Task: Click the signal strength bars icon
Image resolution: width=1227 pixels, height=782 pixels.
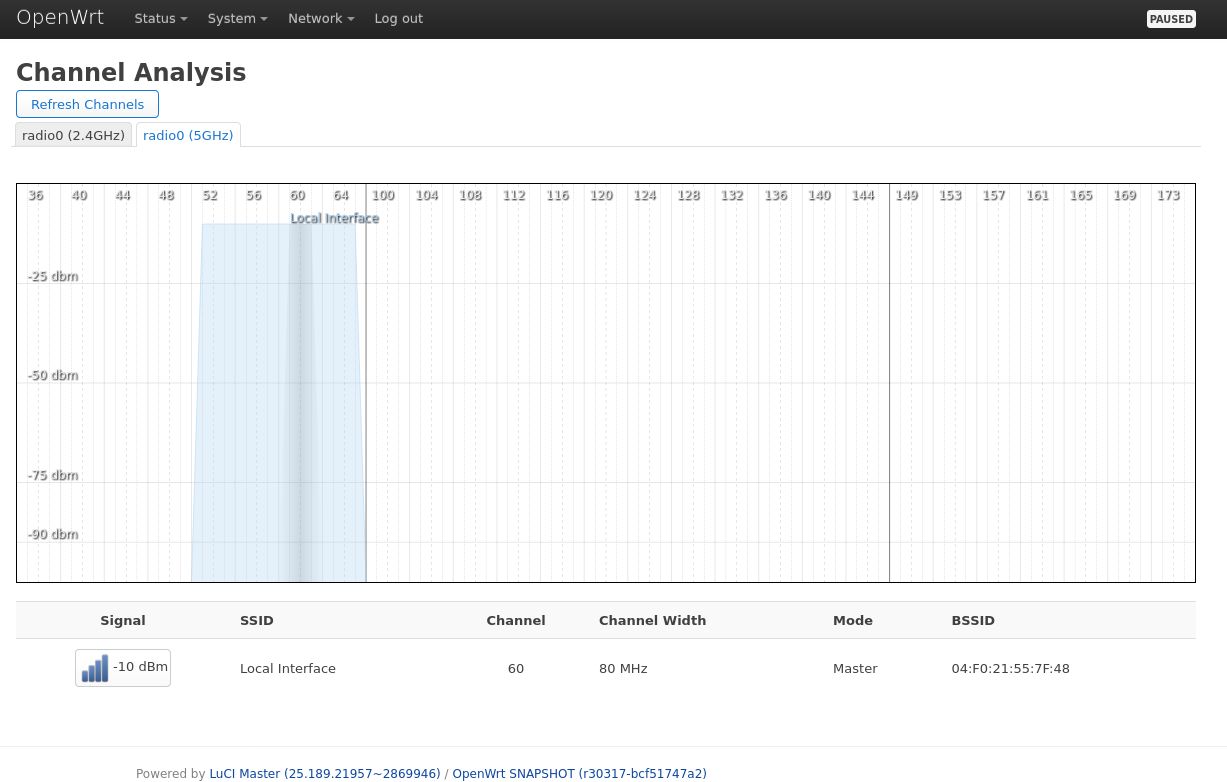Action: pos(95,669)
